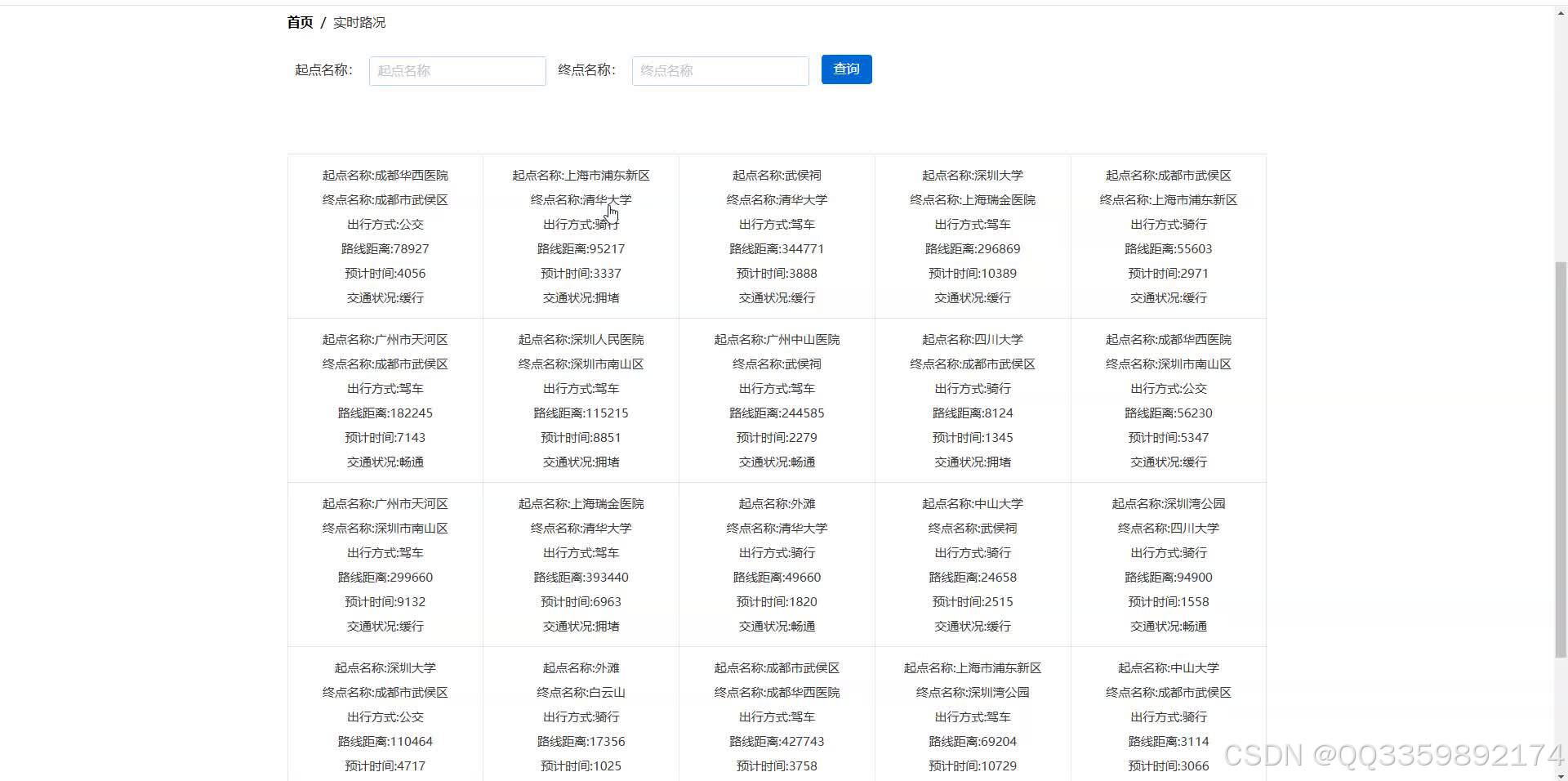Viewport: 1568px width, 781px height.
Task: Select text 路线距离:115215
Action: (x=581, y=413)
